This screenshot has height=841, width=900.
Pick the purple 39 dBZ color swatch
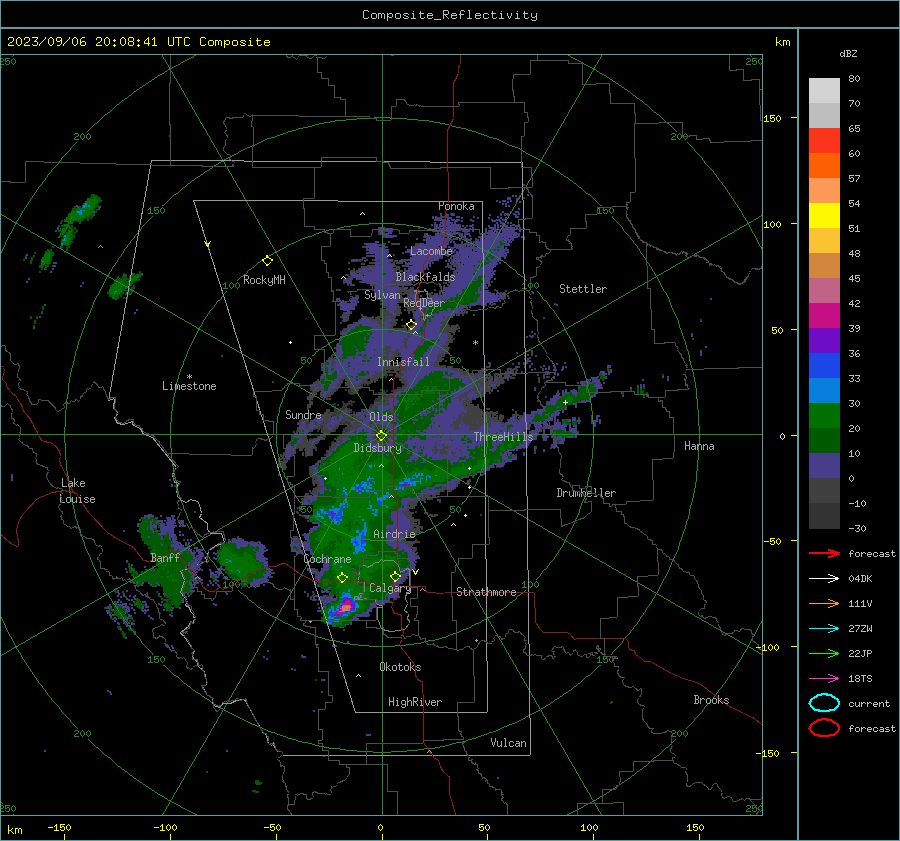pos(824,340)
